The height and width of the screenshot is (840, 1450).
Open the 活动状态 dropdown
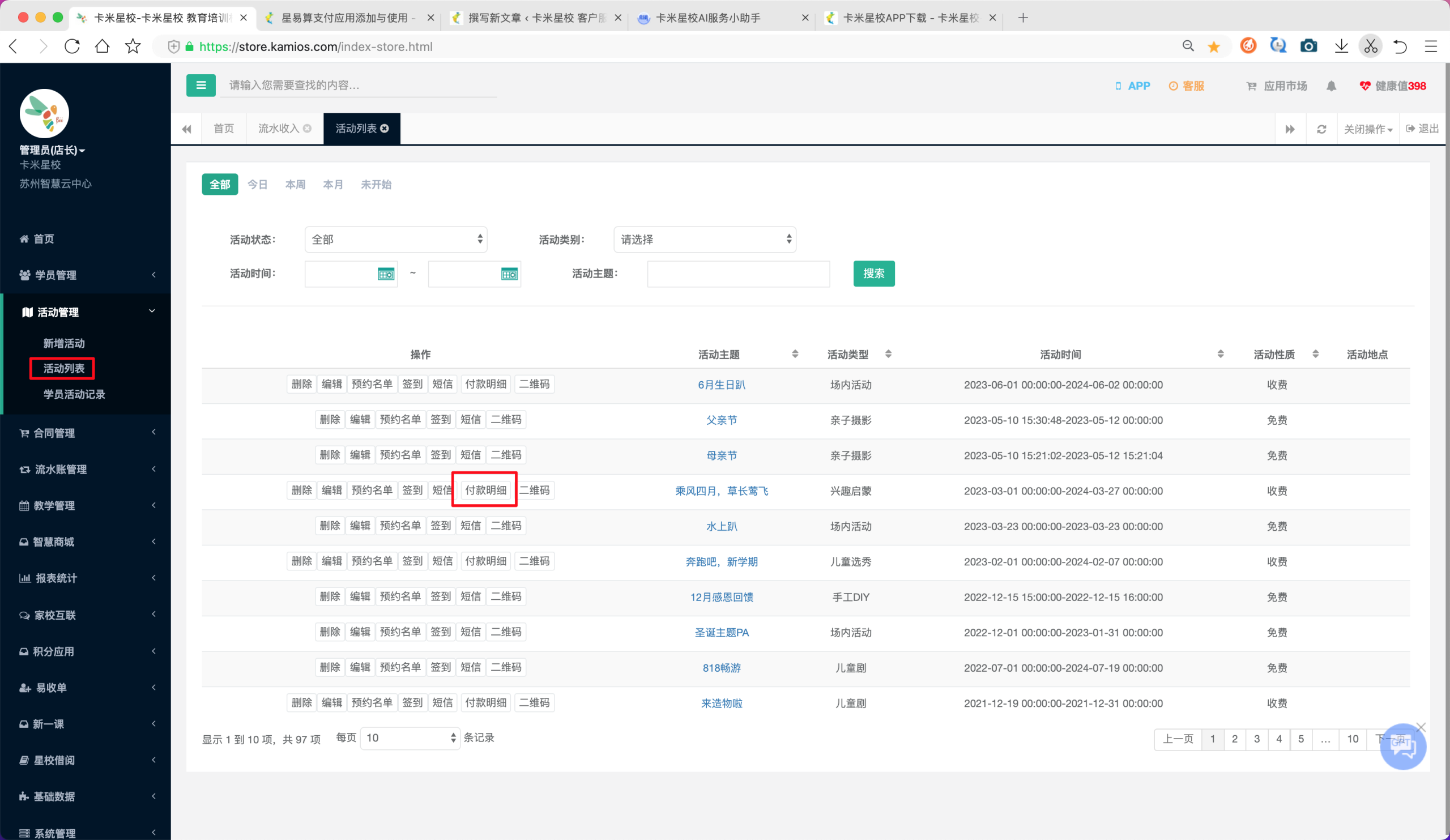click(396, 240)
